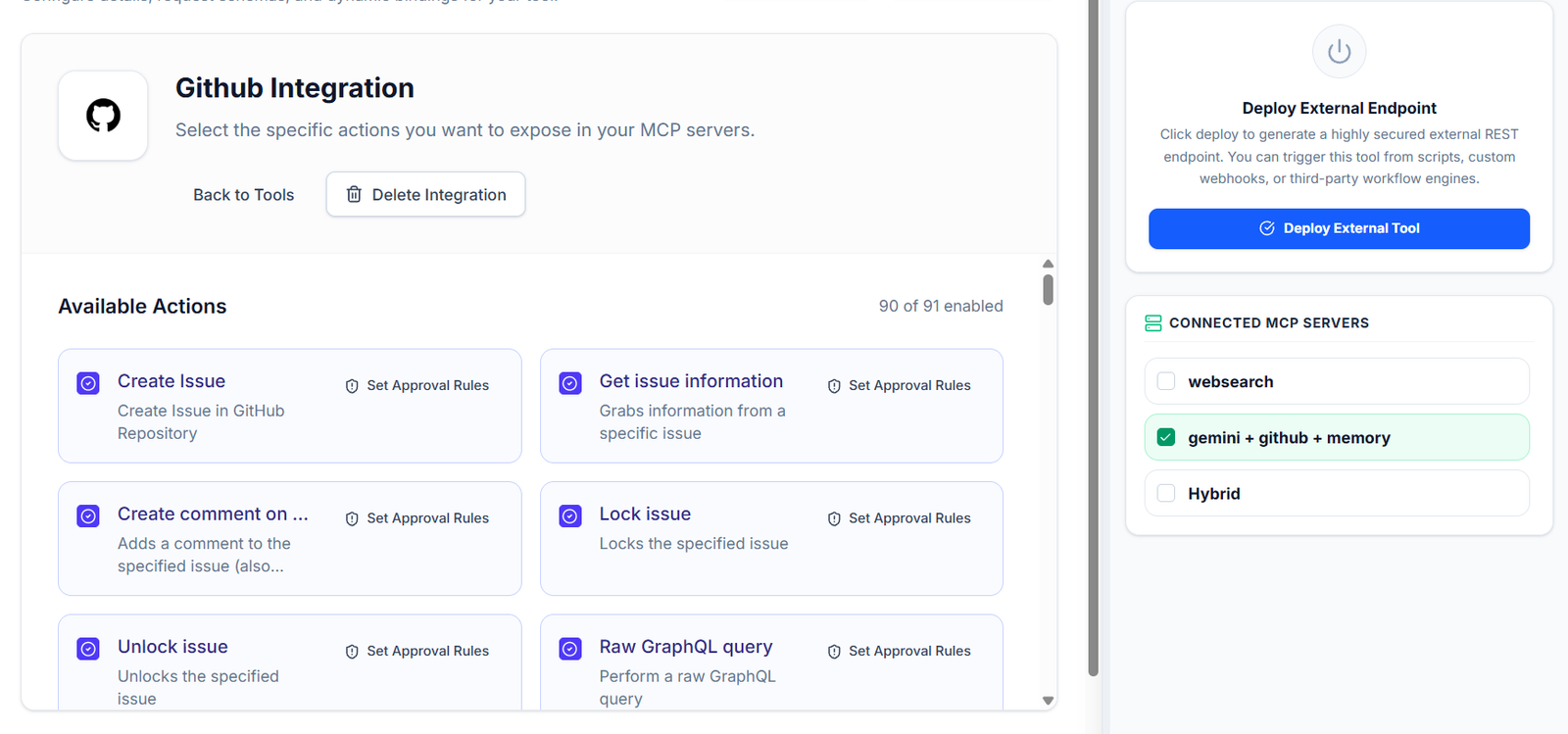
Task: Toggle the Lock issue action checkbox
Action: pos(570,515)
